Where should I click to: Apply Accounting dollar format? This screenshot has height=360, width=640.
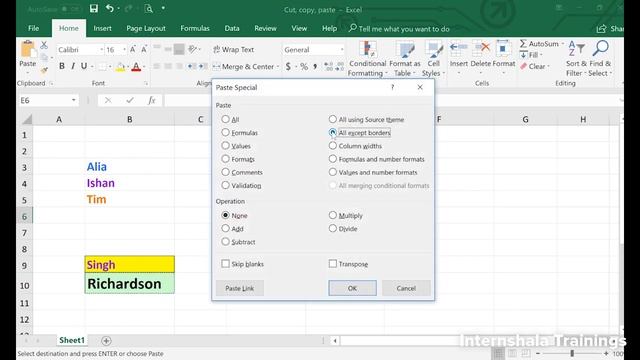click(288, 67)
